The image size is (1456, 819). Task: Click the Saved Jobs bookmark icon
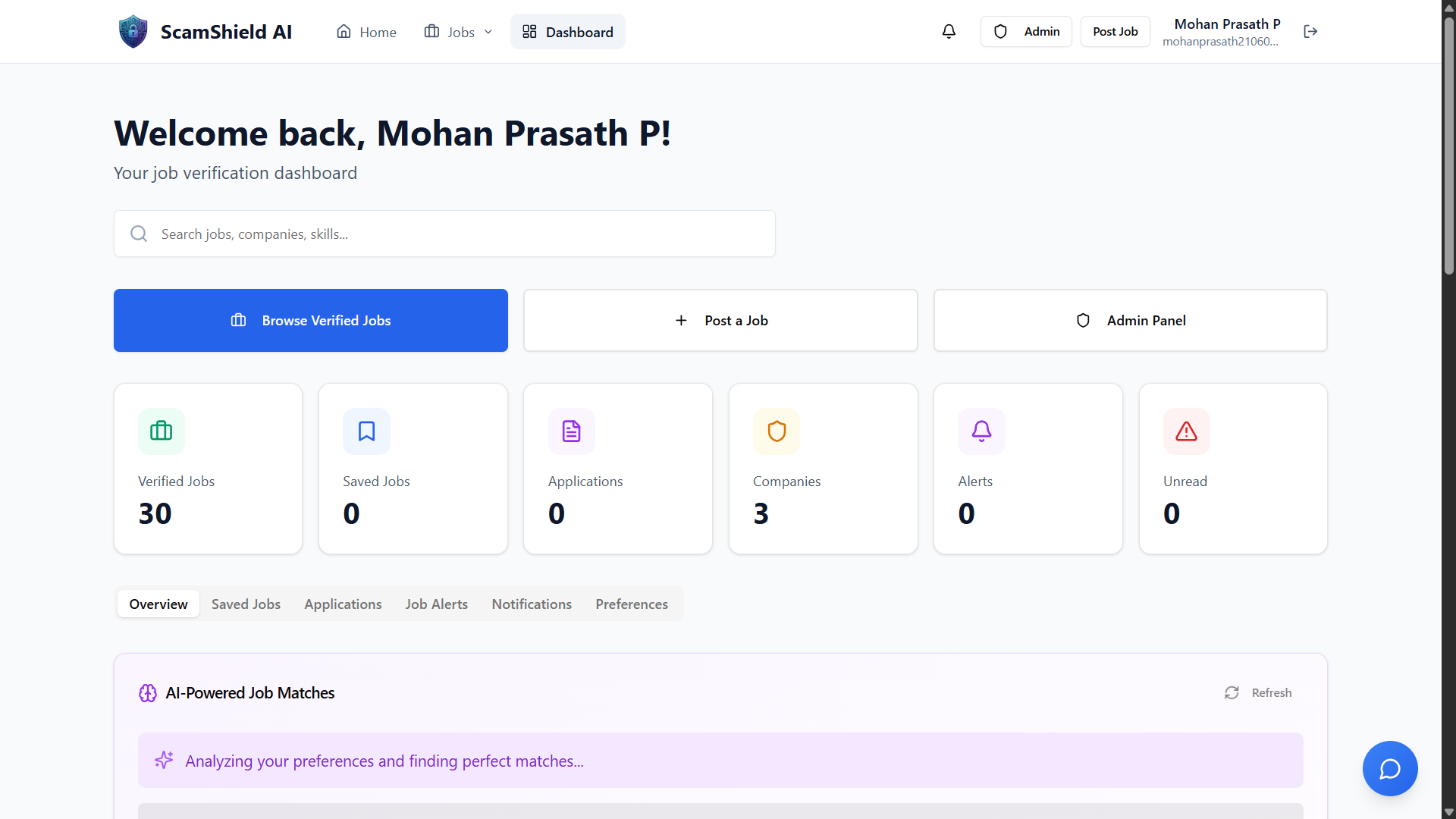pos(366,431)
